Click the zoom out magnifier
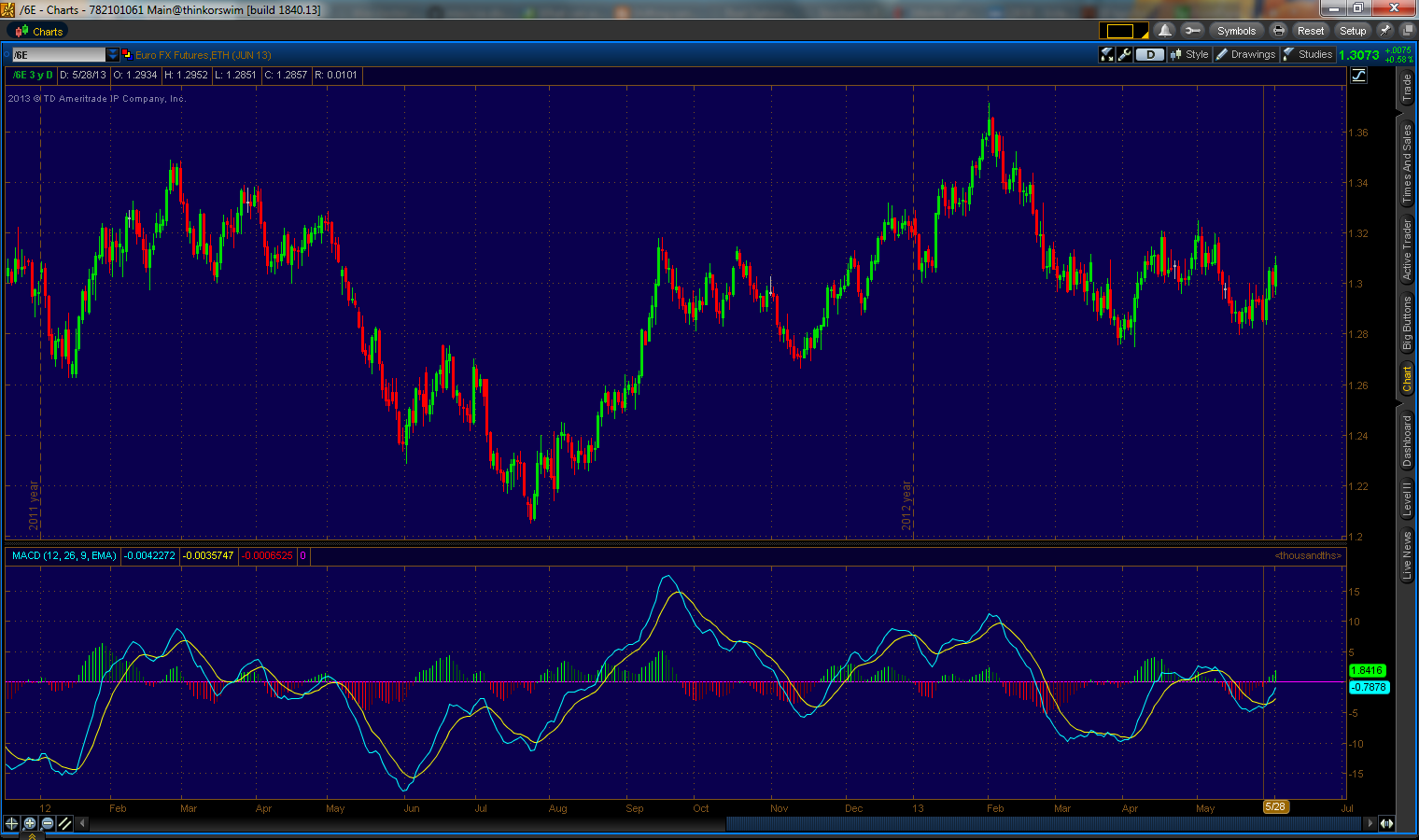 [x=48, y=823]
